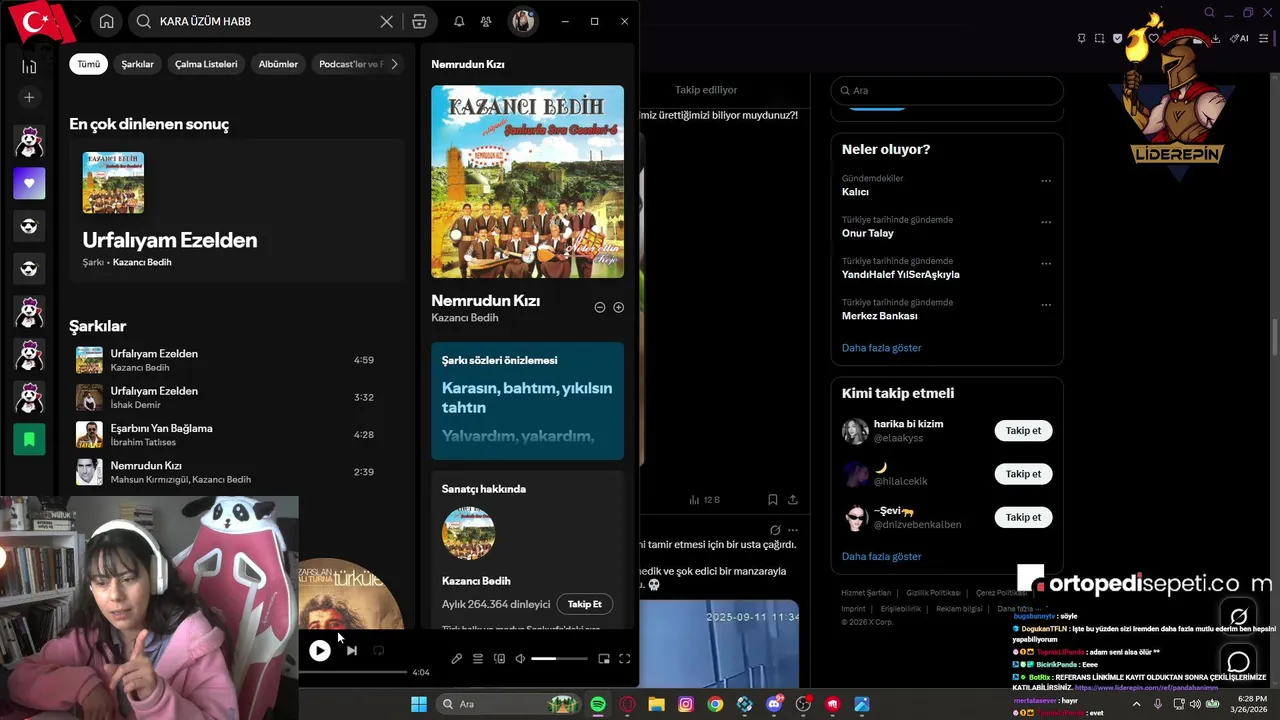The height and width of the screenshot is (720, 1280).
Task: Open options for Kalıcı trend
Action: click(x=1046, y=181)
